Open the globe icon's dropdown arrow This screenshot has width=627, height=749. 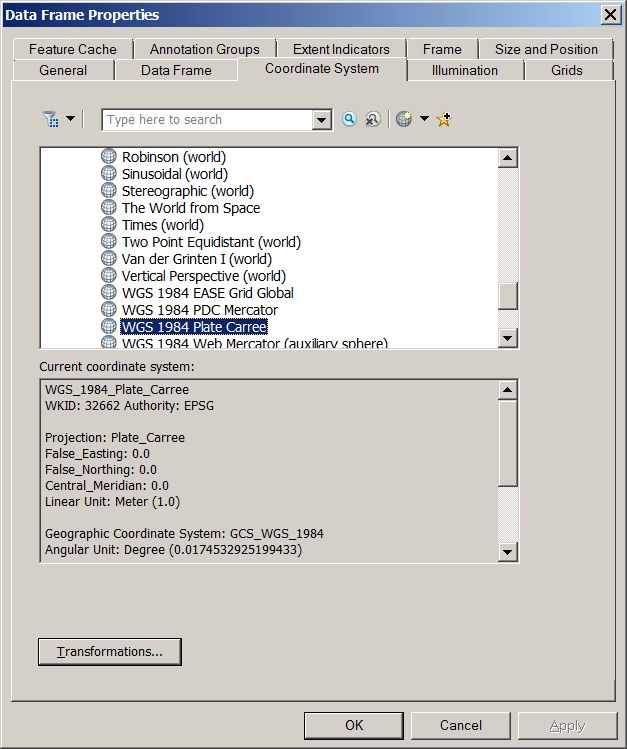[424, 118]
